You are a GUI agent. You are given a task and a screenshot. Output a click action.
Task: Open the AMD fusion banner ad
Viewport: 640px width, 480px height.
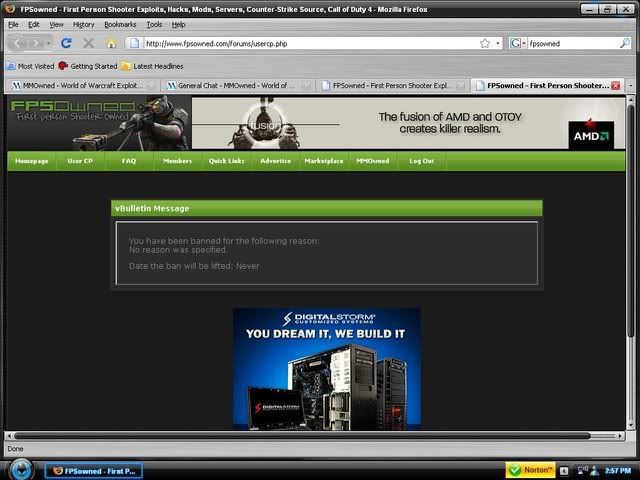pyautogui.click(x=408, y=123)
